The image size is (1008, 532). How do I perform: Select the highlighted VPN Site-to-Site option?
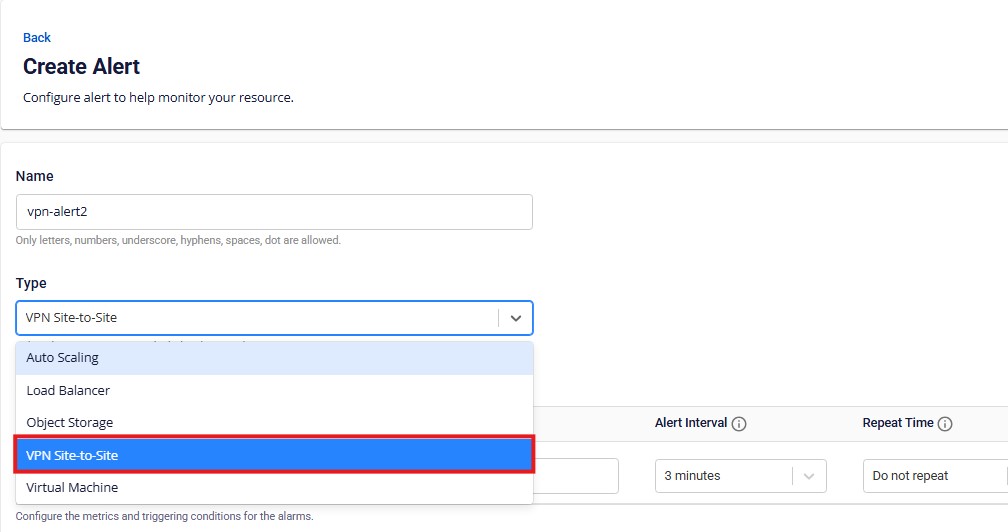pos(274,455)
